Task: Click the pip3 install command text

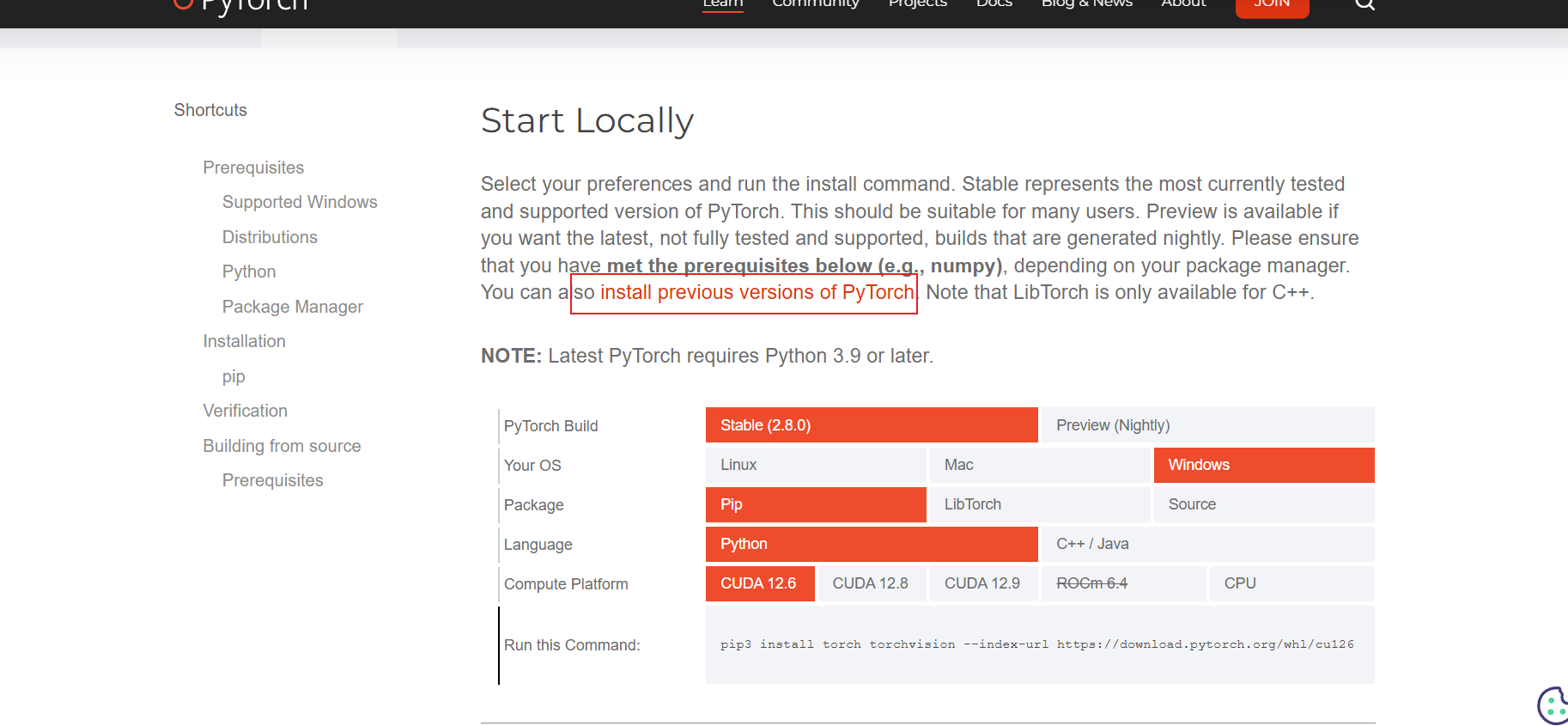Action: [x=1036, y=644]
